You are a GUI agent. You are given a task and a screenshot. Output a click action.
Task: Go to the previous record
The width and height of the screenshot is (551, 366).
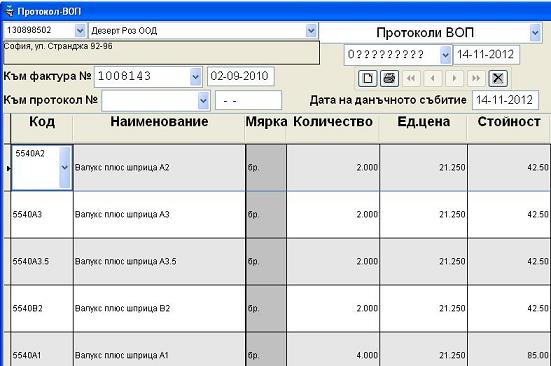click(433, 78)
